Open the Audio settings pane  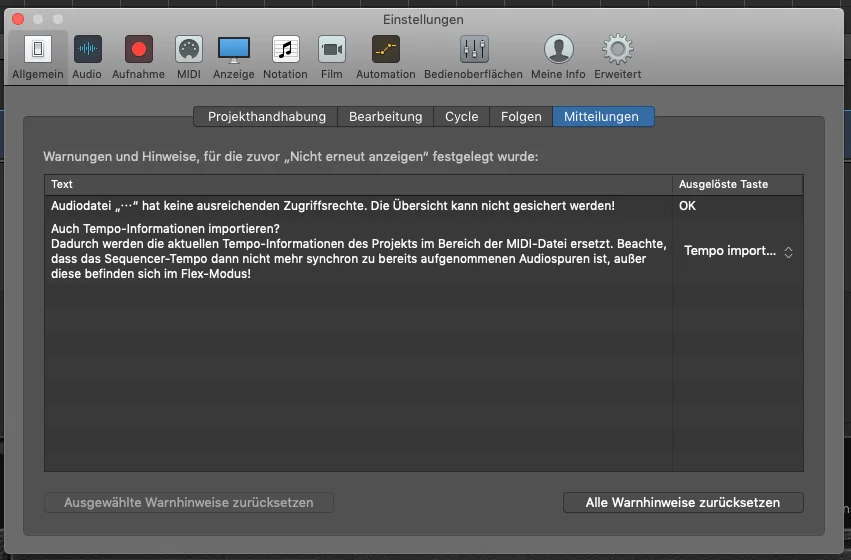(x=87, y=56)
